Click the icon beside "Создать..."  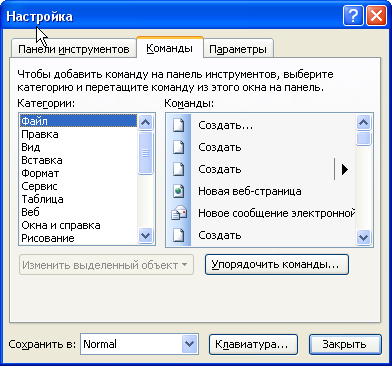179,126
